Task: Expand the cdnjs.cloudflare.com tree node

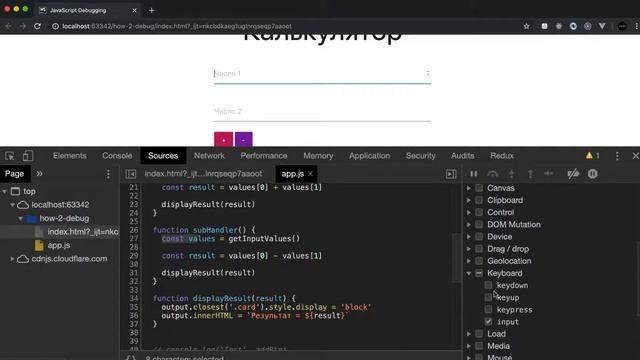Action: (12, 259)
